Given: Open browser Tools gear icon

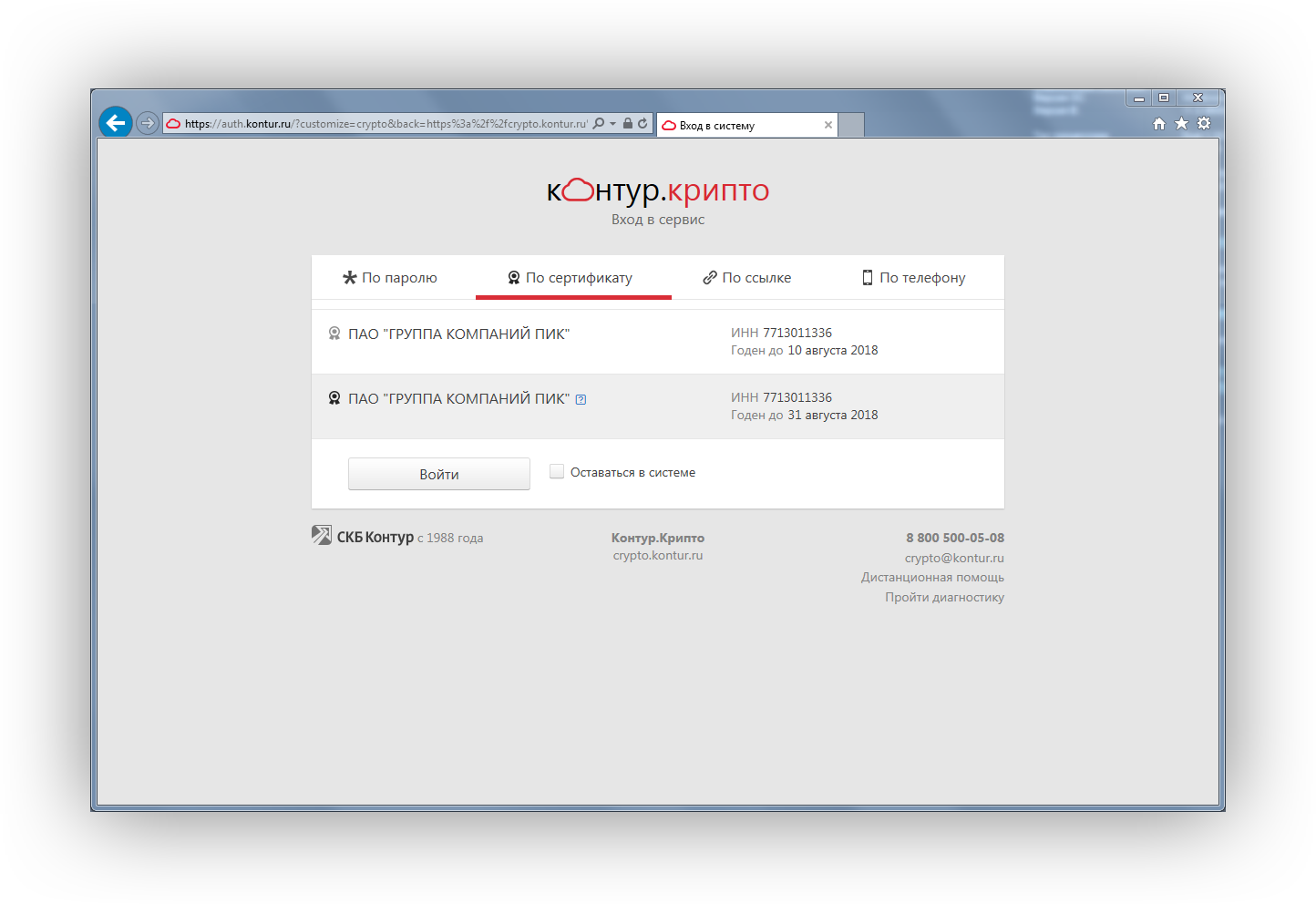Looking at the screenshot, I should (x=1204, y=123).
